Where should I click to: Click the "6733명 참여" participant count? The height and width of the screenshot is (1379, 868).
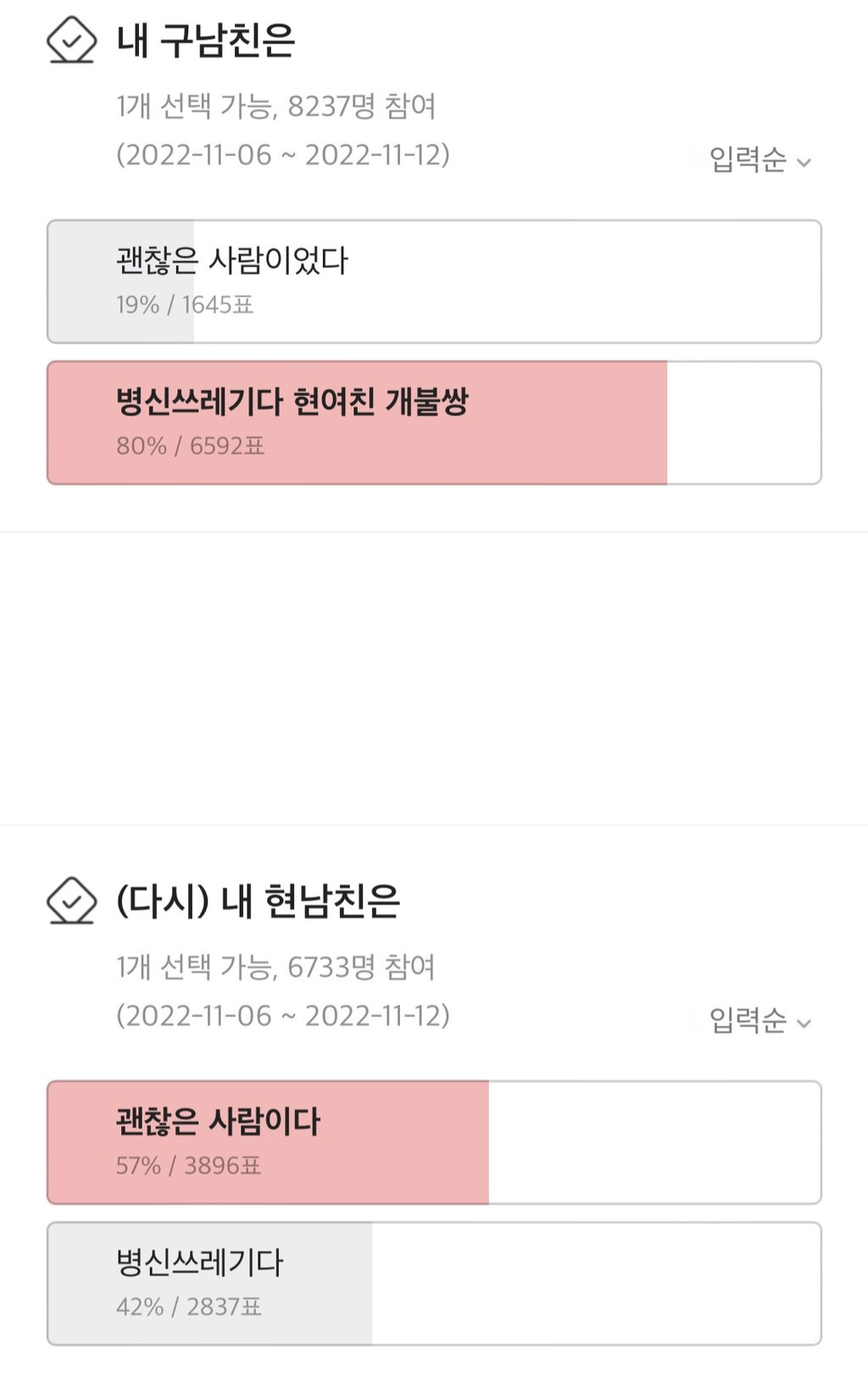361,966
